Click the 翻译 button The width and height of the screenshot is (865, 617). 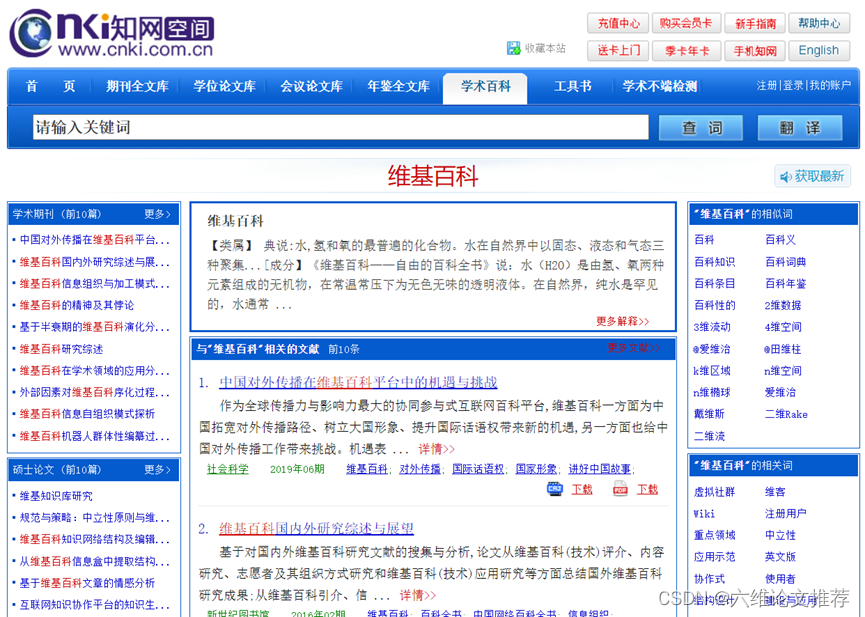[x=800, y=128]
